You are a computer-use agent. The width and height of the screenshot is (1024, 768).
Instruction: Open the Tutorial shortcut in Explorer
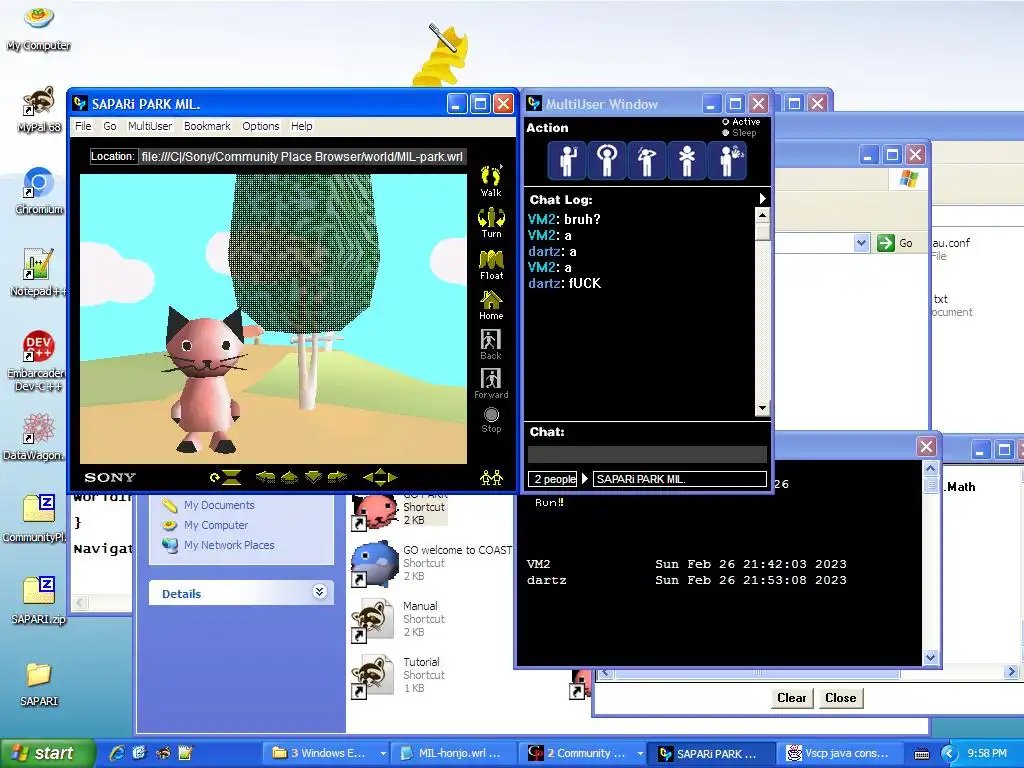click(399, 675)
